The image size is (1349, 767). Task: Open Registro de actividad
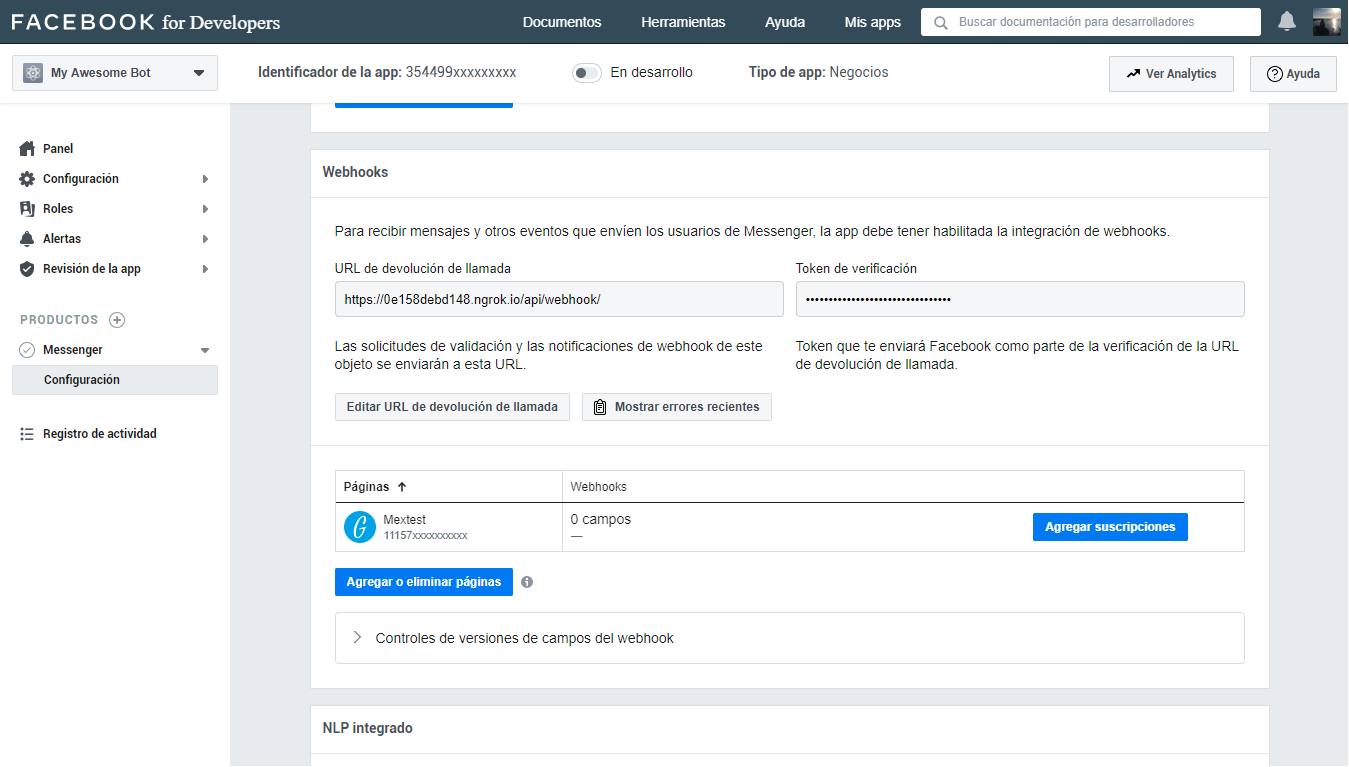coord(100,434)
